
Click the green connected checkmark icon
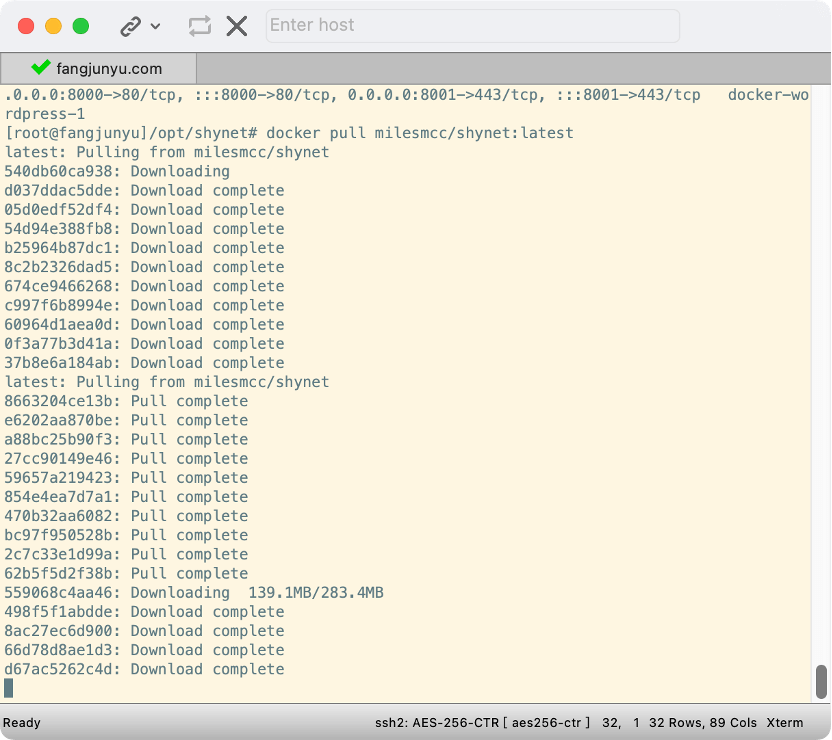pyautogui.click(x=41, y=67)
